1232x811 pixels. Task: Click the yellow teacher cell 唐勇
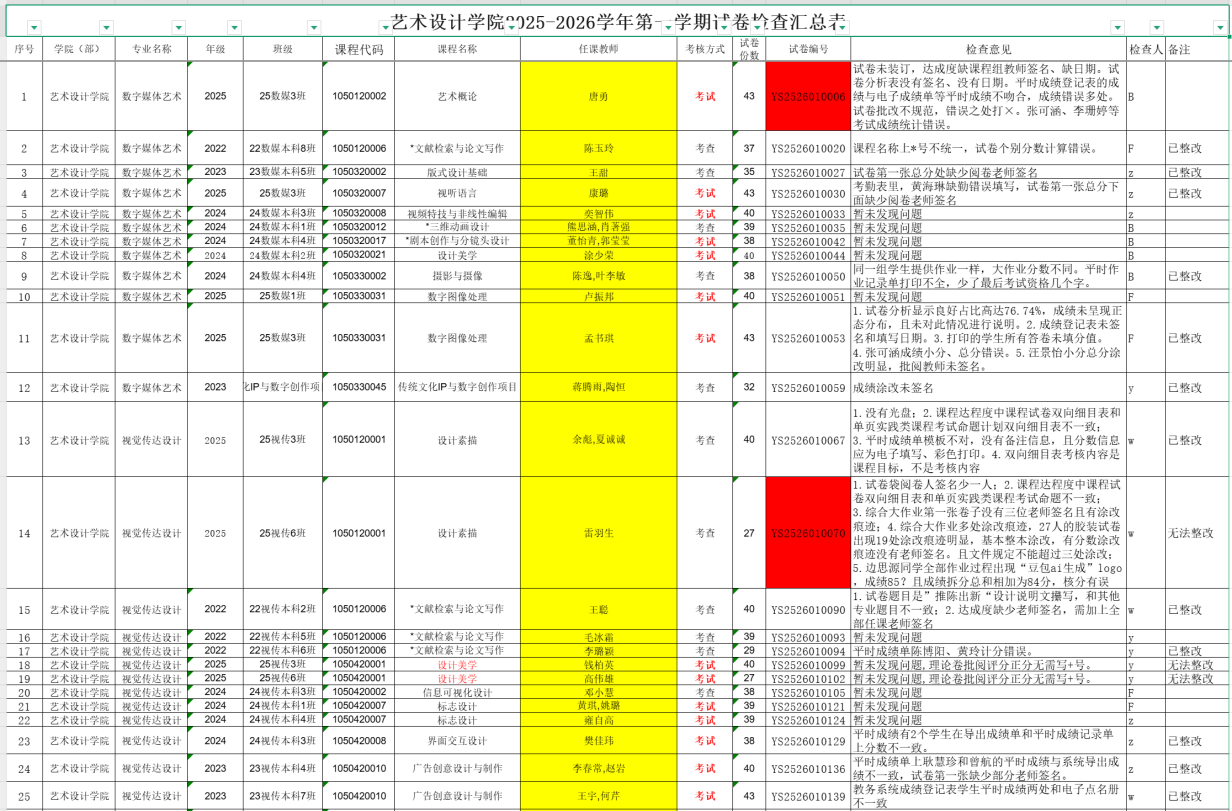(598, 97)
